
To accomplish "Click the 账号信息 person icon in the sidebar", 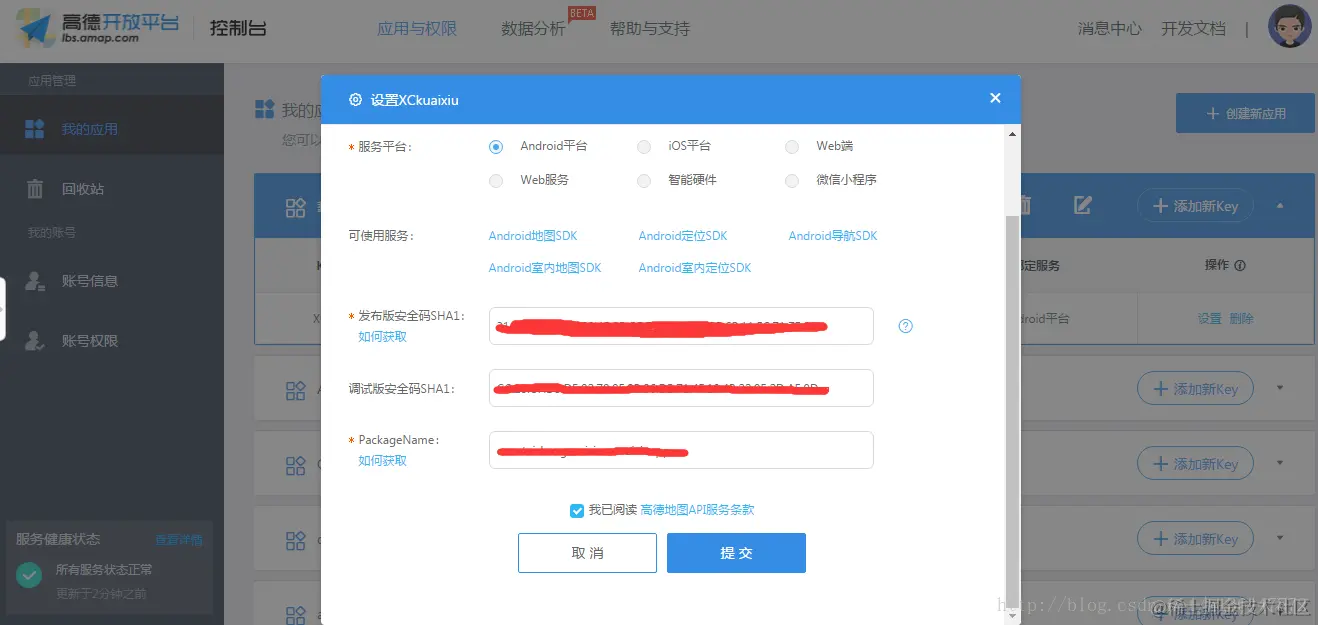I will tap(36, 280).
